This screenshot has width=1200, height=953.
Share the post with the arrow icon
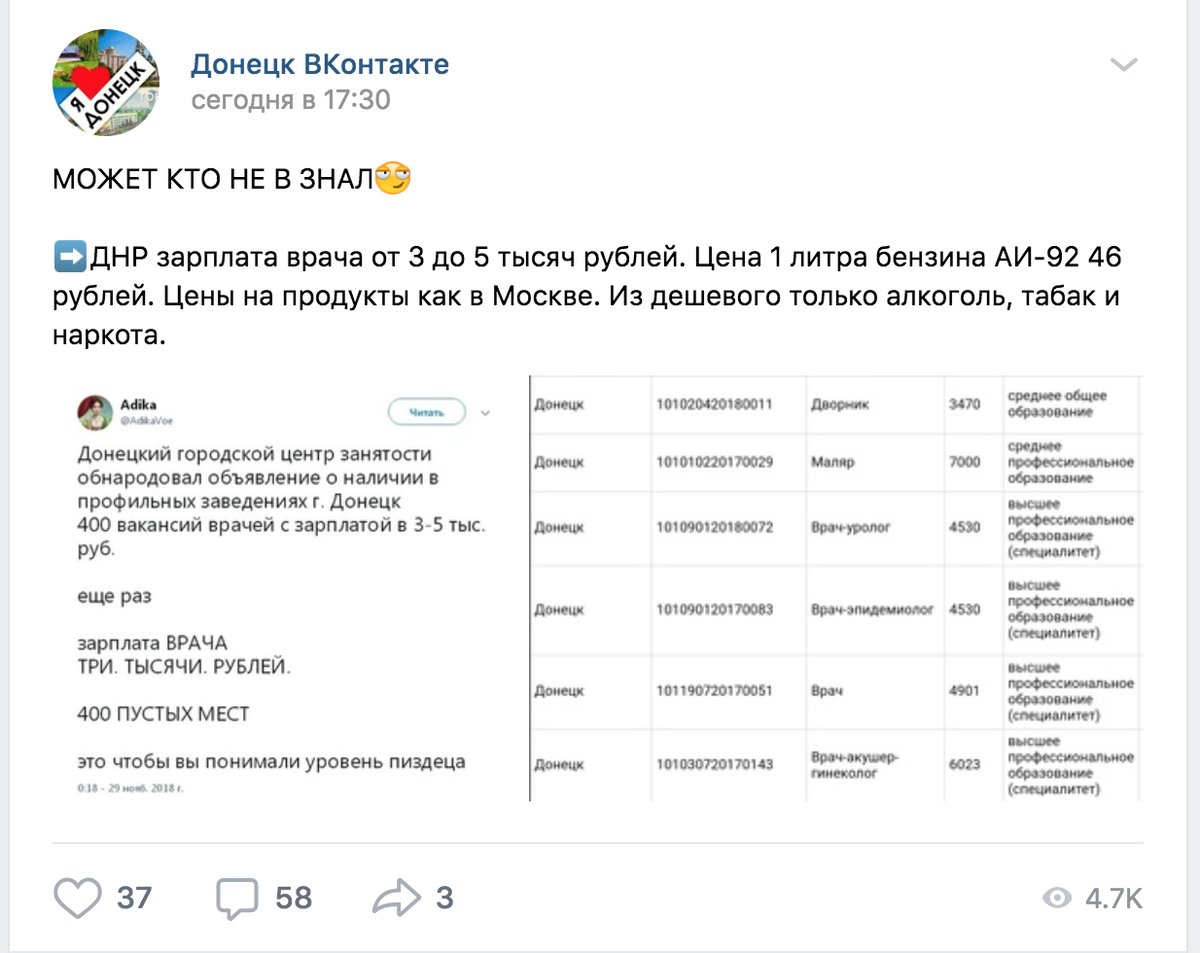tap(397, 898)
